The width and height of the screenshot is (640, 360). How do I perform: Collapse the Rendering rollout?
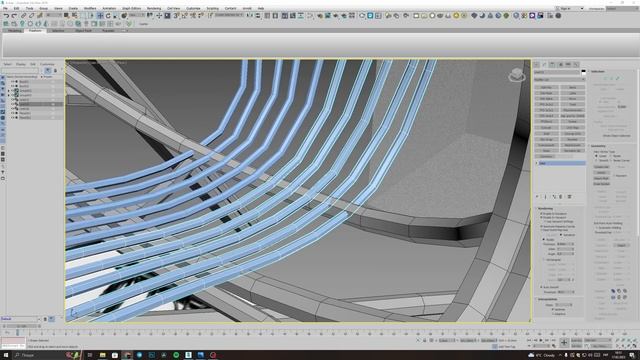coord(545,209)
